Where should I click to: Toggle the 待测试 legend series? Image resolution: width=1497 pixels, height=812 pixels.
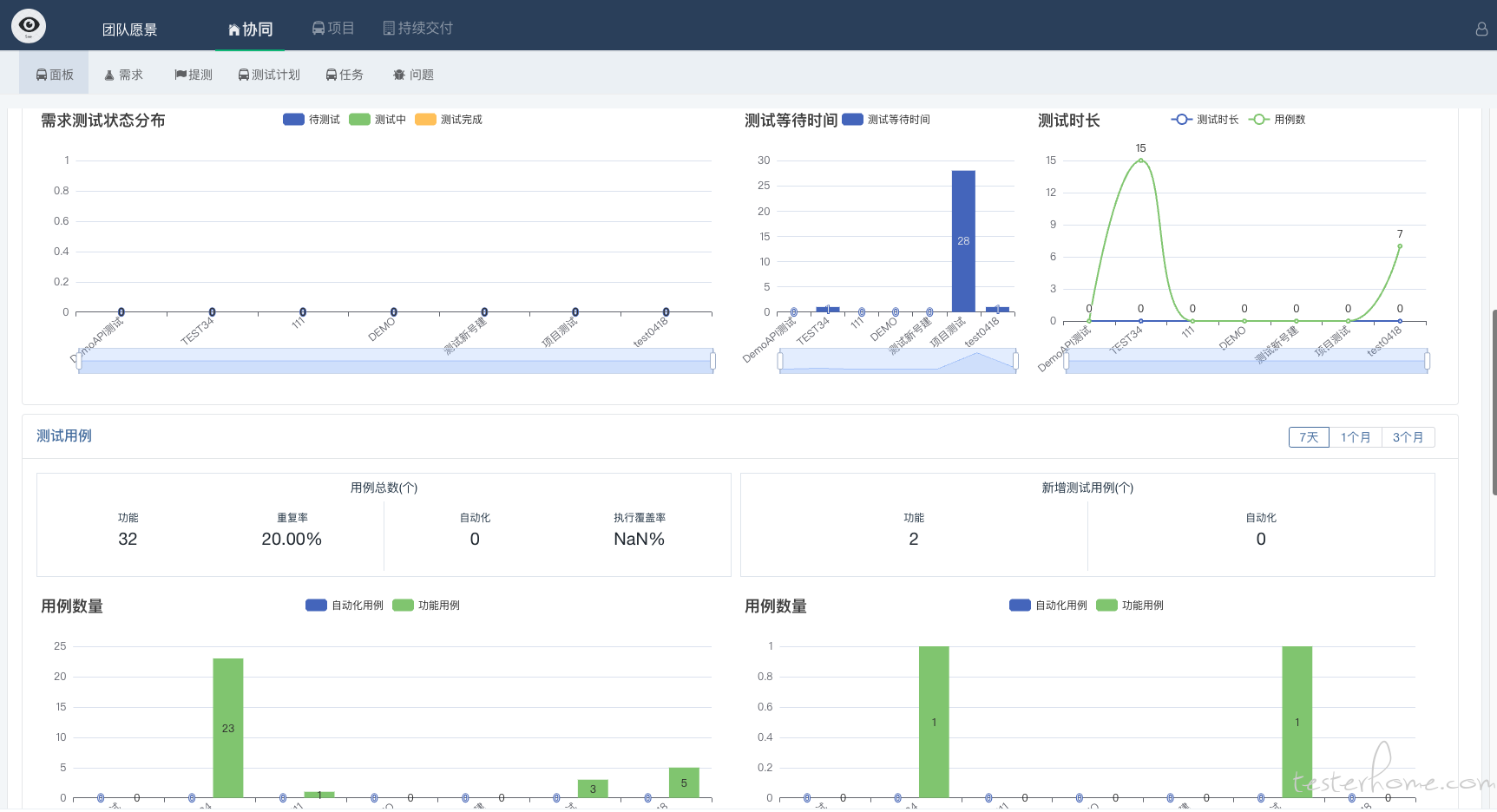(x=312, y=120)
